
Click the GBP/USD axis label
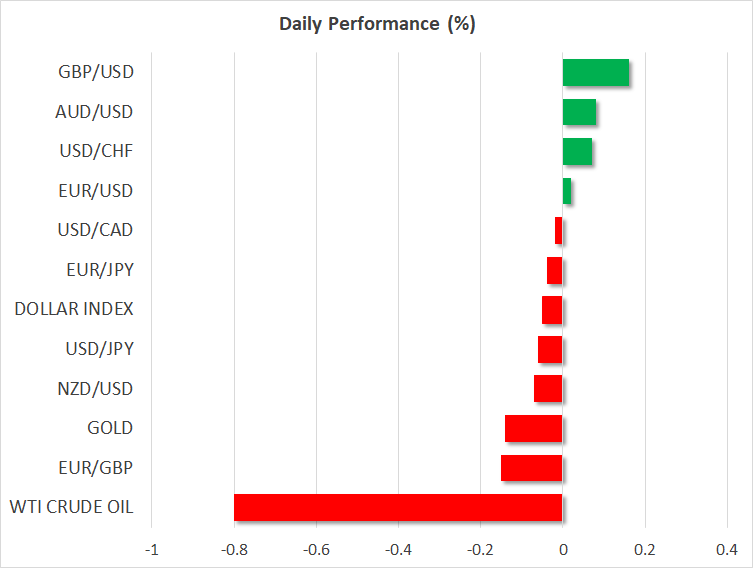(x=95, y=72)
